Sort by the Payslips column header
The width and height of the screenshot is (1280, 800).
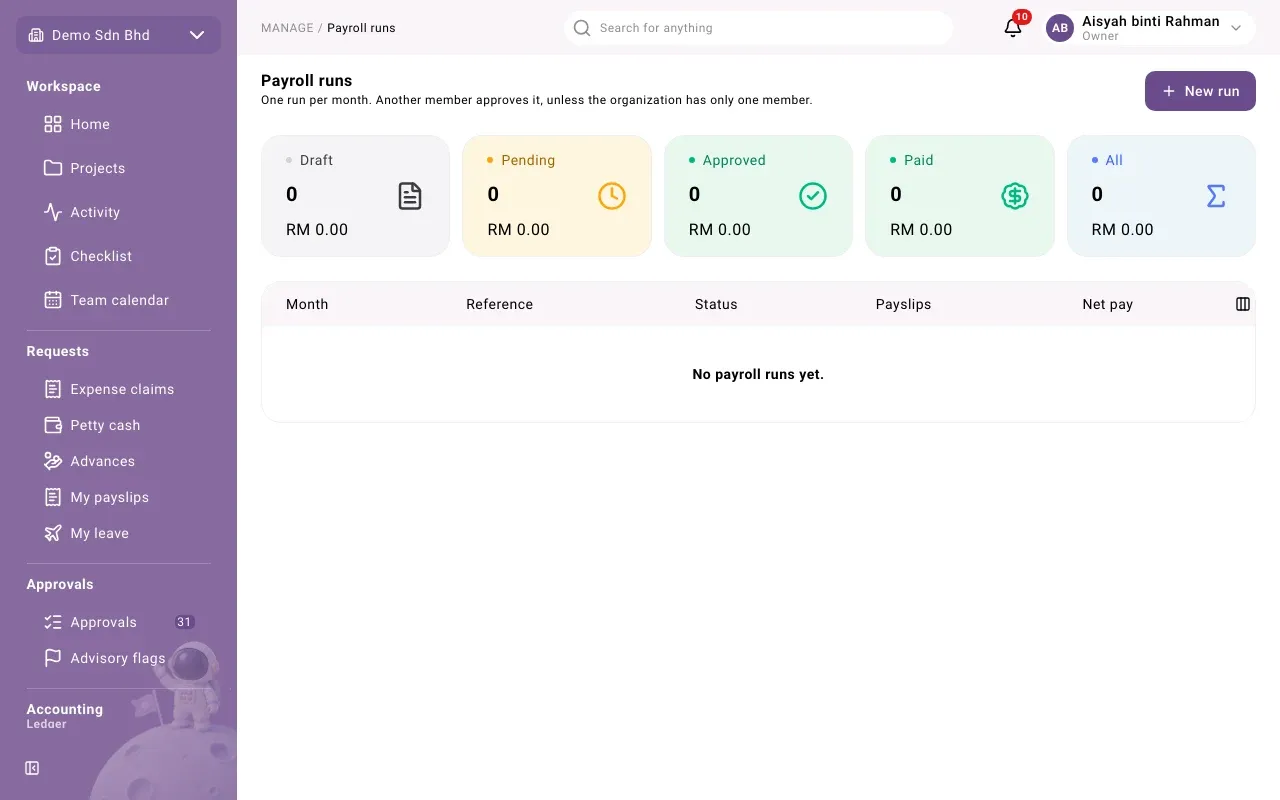coord(903,304)
